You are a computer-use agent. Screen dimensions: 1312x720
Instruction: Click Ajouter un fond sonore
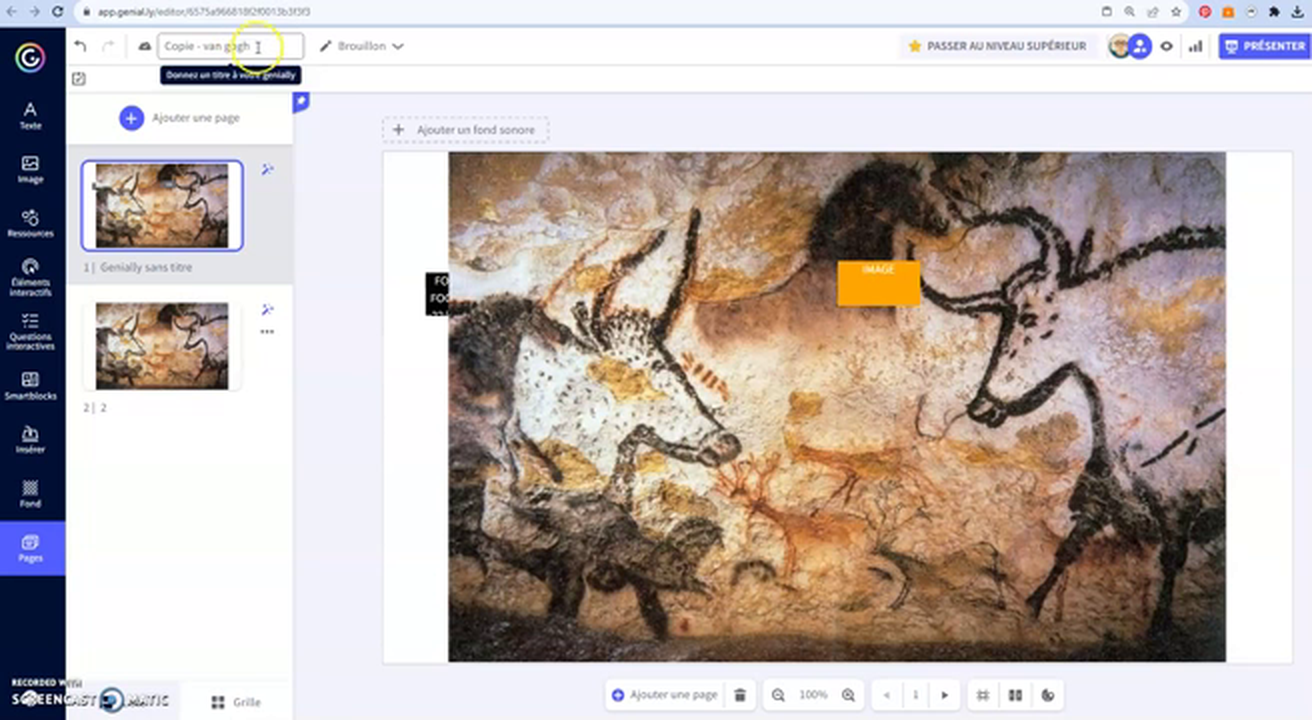coord(465,130)
